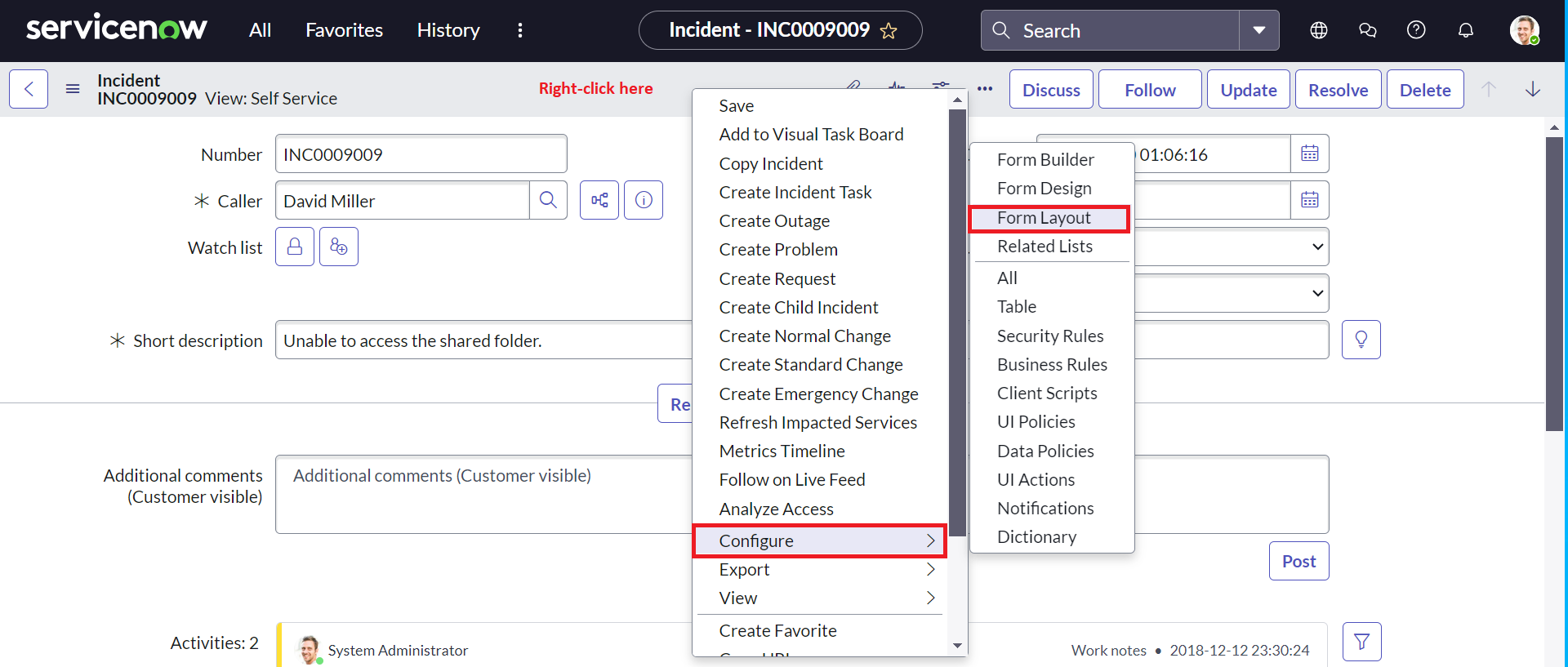Click the back arrow button
The width and height of the screenshot is (1568, 667).
pos(29,89)
